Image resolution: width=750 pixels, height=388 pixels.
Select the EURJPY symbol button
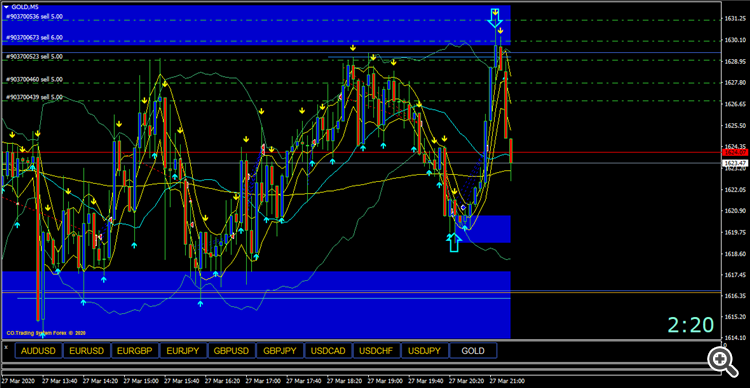point(184,351)
